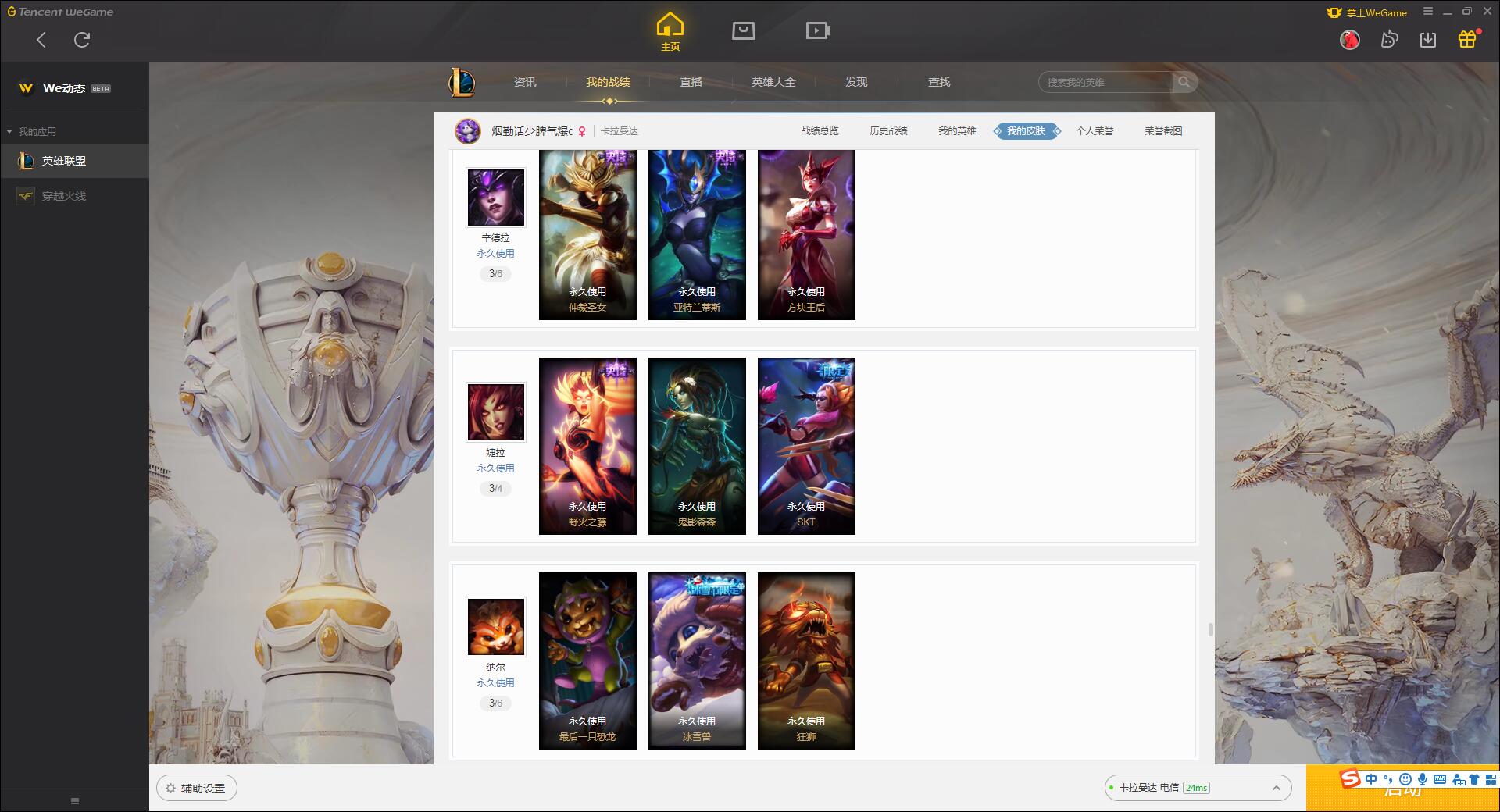Refresh the page with reload icon

[x=82, y=40]
